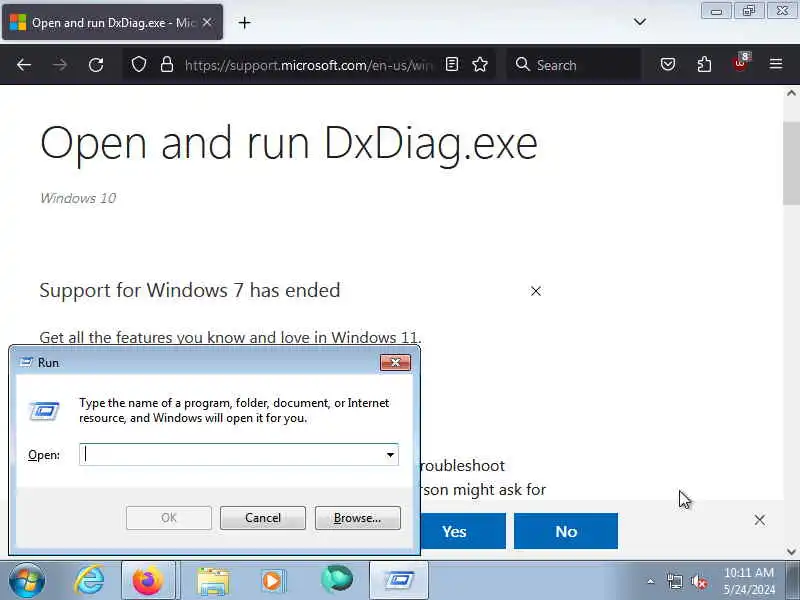Bookmark this page with the star icon
Viewport: 800px width, 600px height.
pos(480,64)
